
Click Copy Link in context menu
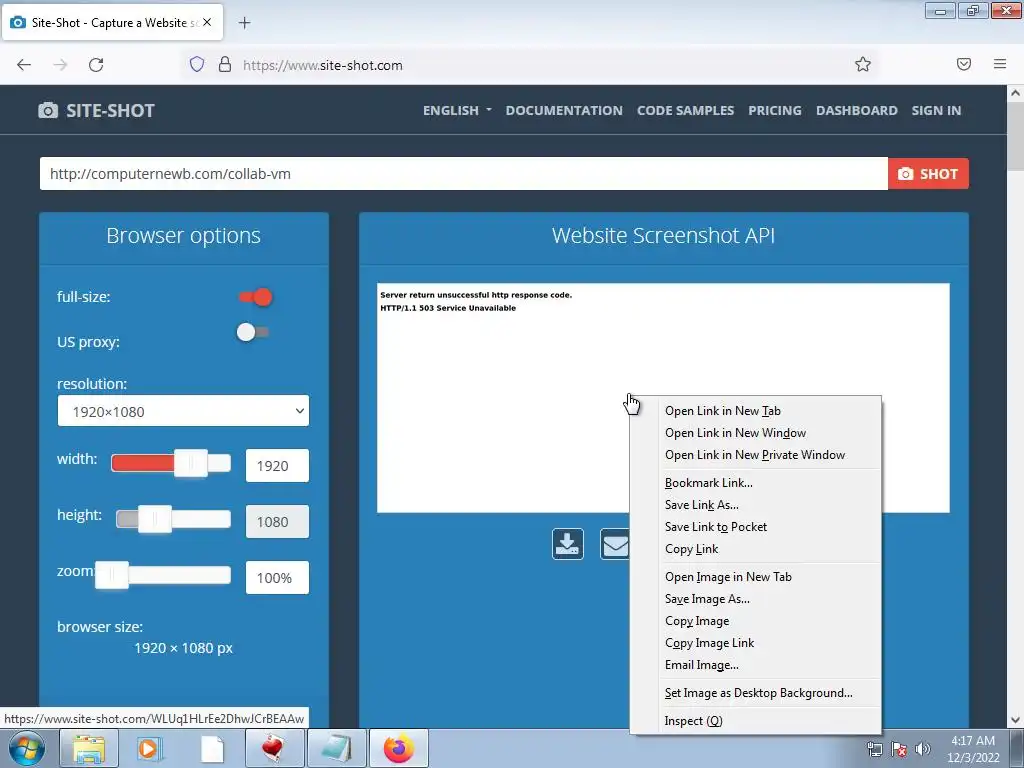[691, 549]
